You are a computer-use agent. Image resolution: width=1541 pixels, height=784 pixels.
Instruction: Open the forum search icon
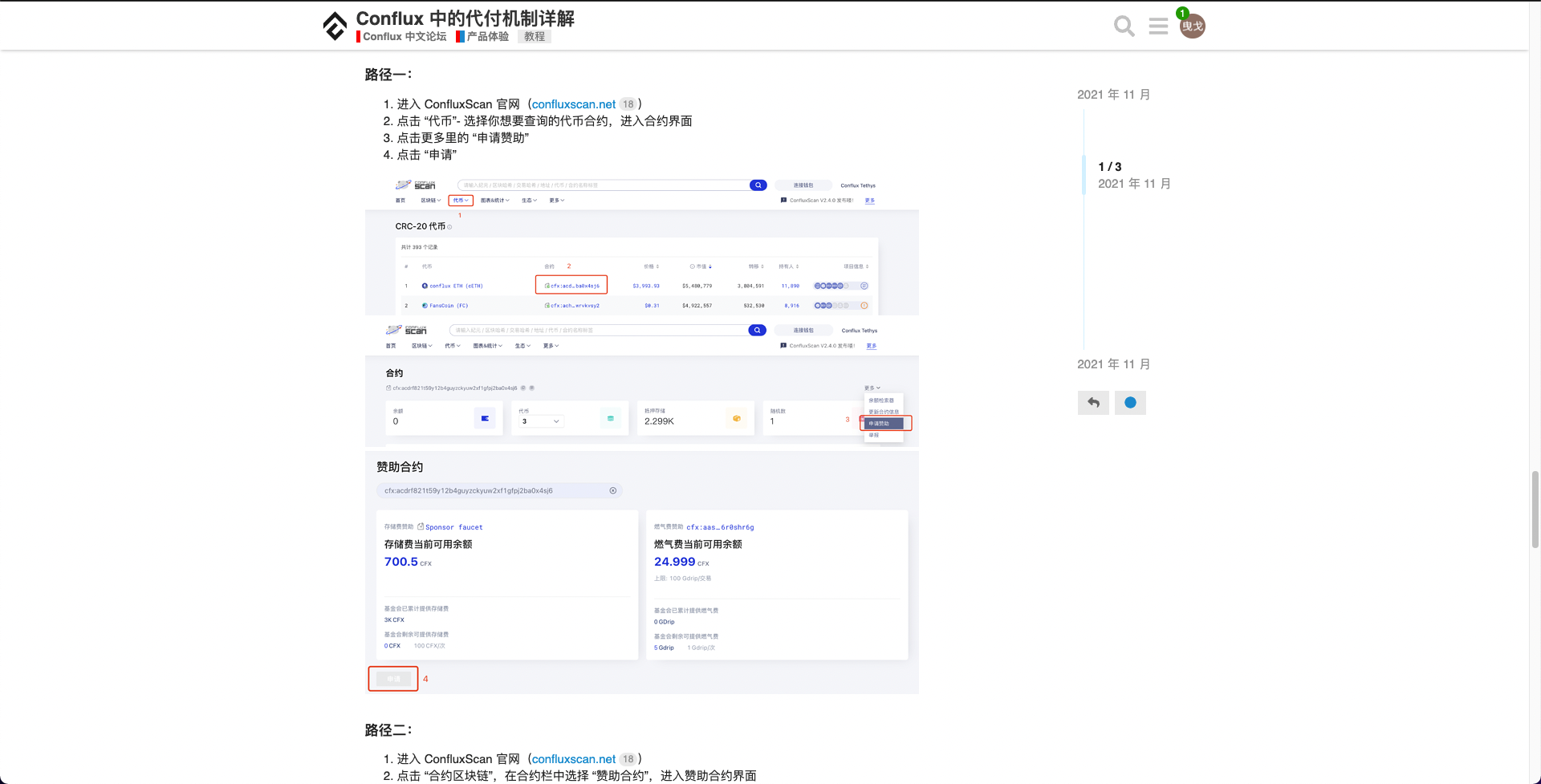[x=1124, y=26]
